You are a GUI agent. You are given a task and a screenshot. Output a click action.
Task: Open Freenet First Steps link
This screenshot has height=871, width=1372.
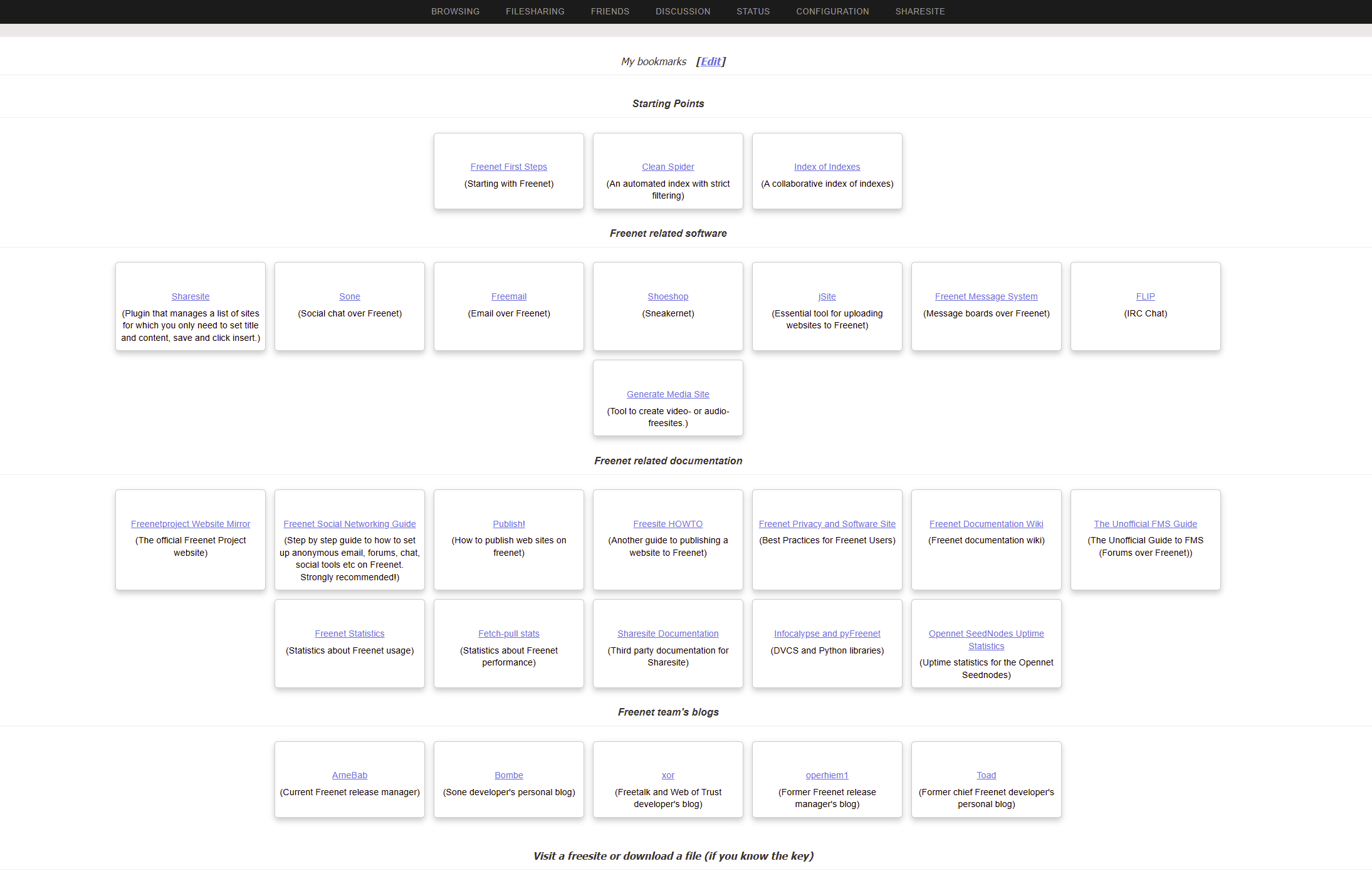click(x=508, y=167)
